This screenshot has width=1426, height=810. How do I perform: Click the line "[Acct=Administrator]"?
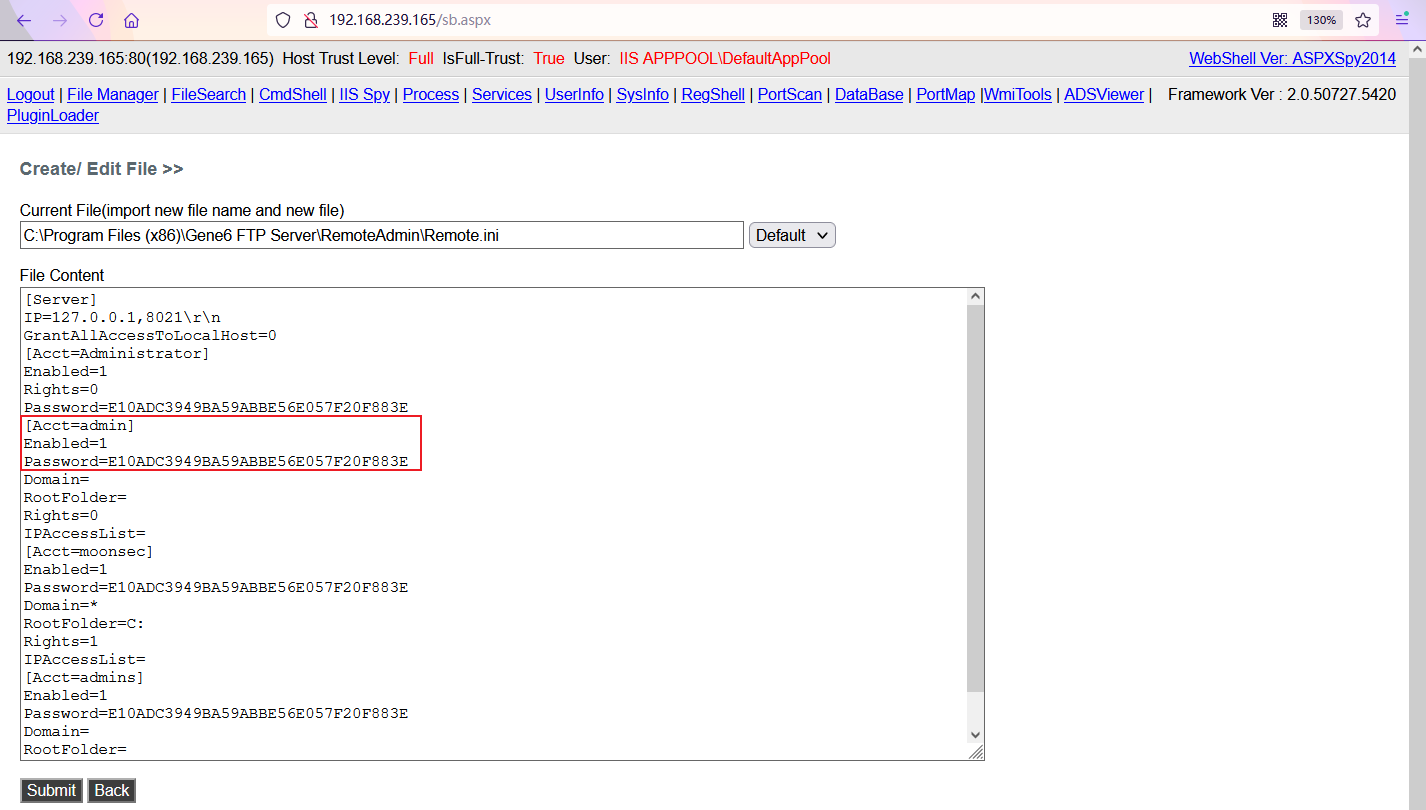coord(117,353)
